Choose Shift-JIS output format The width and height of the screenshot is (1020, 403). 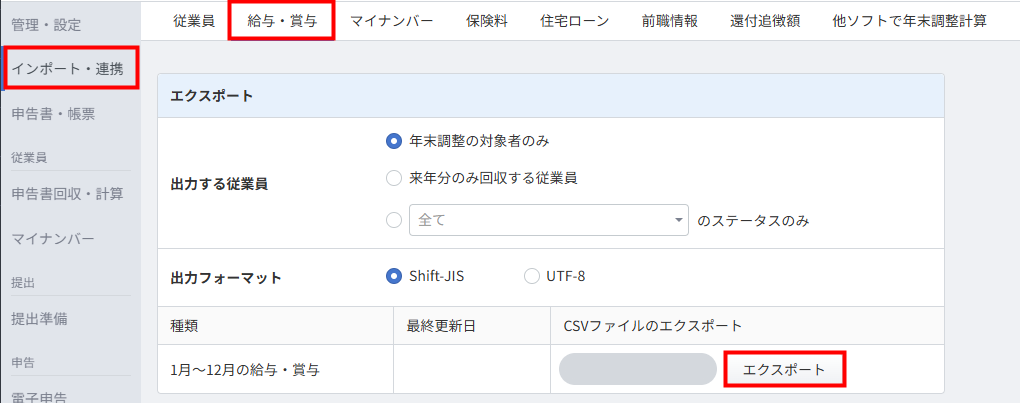coord(394,277)
